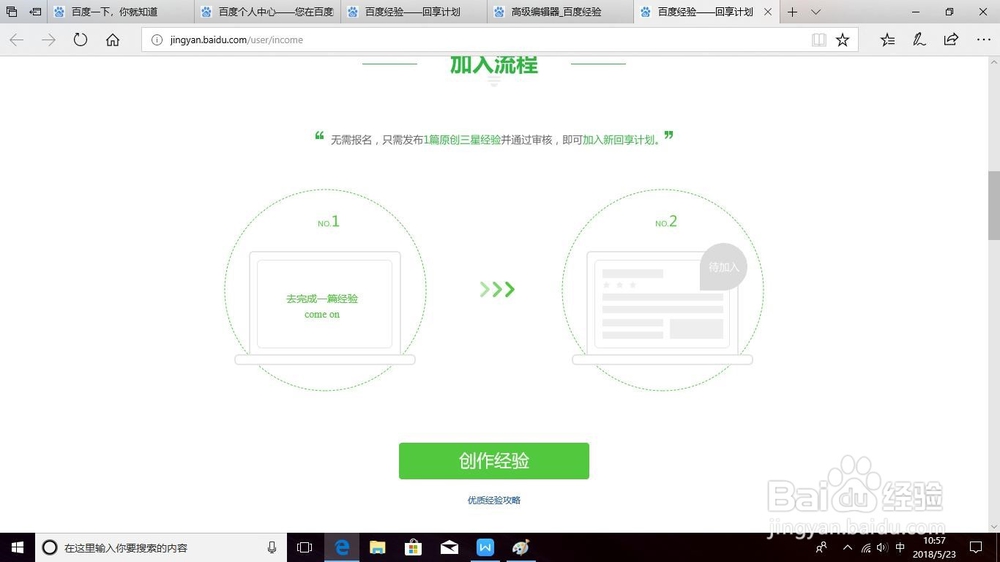Viewport: 1000px width, 562px height.
Task: Open the 优质经验攻略 link
Action: coord(494,500)
